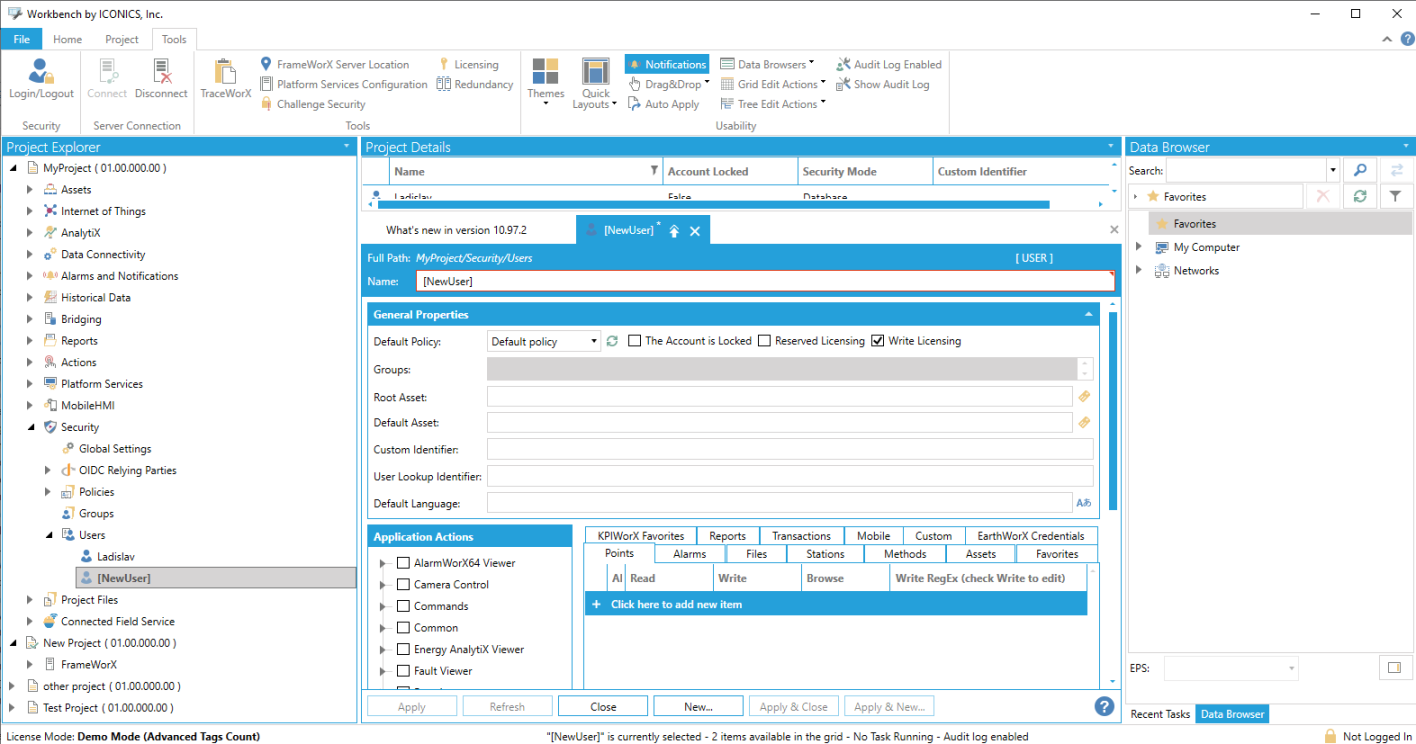
Task: Open FrameWorX Server Location
Action: 334,64
